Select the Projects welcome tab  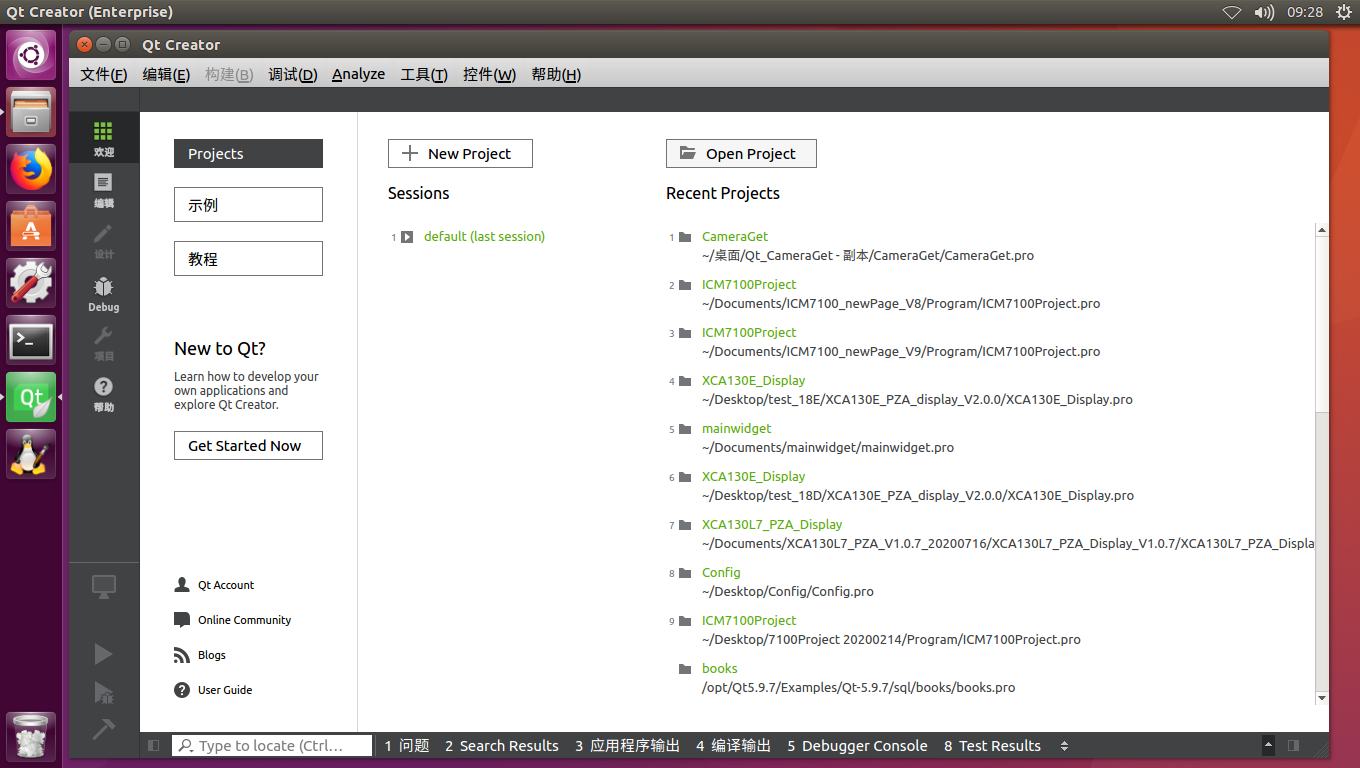click(x=248, y=153)
